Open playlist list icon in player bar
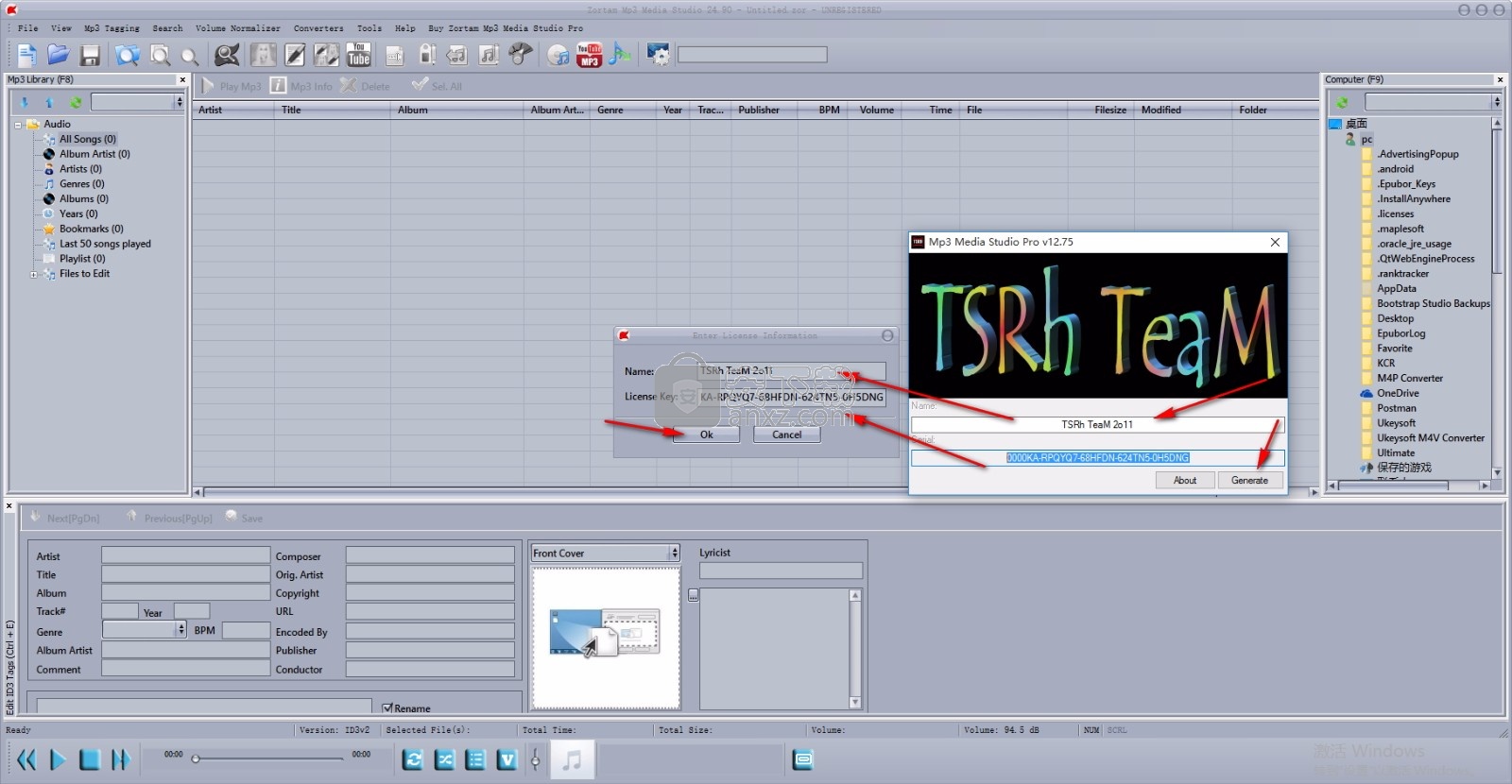The height and width of the screenshot is (784, 1512). point(476,759)
